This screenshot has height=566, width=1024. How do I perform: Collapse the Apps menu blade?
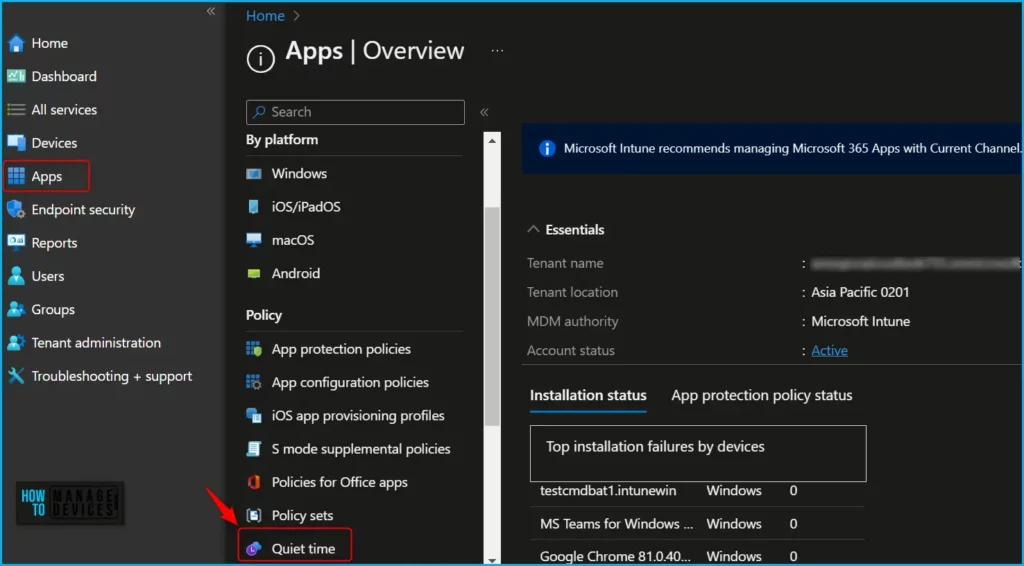click(x=485, y=112)
